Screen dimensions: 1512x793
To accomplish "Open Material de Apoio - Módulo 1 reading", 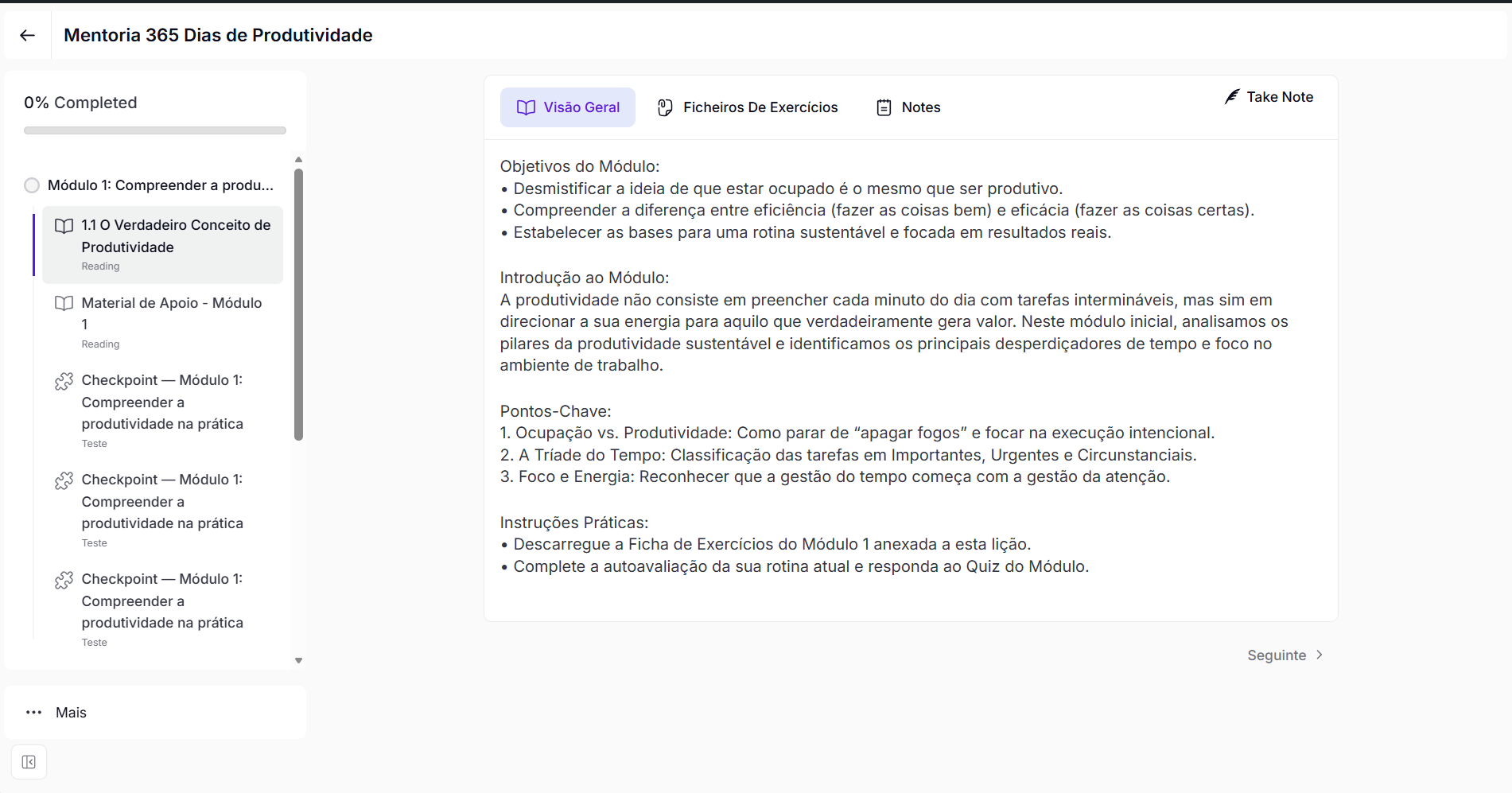I will (162, 323).
